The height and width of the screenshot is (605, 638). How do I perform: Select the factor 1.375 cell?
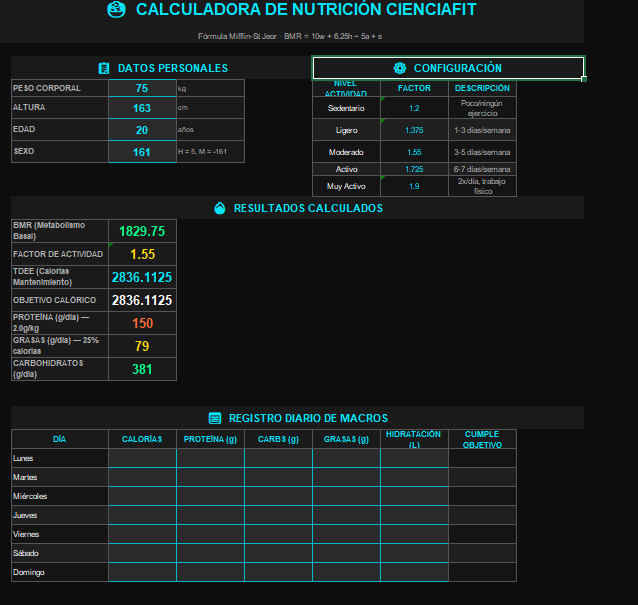(x=414, y=130)
